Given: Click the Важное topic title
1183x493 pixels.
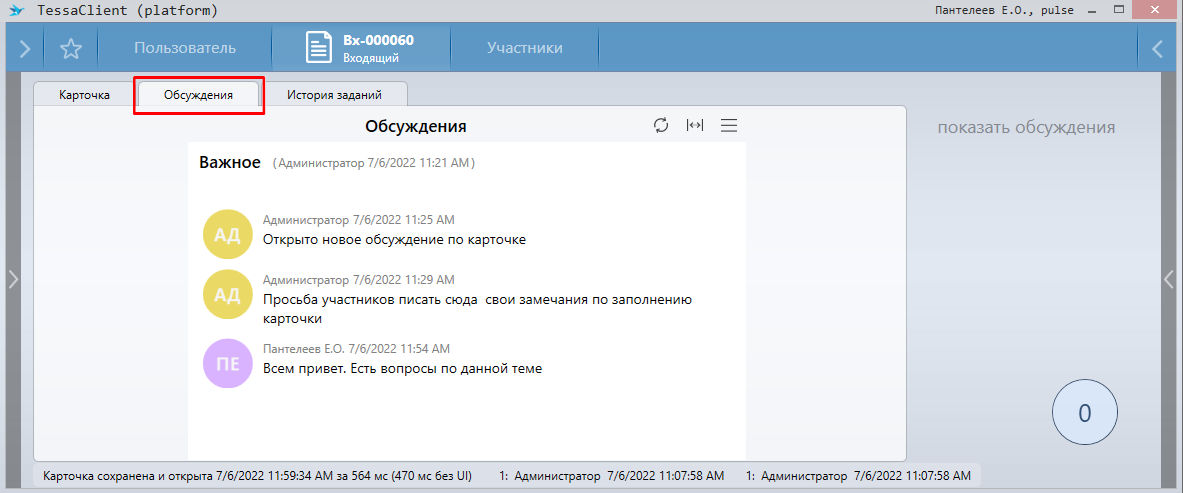Looking at the screenshot, I should tap(230, 162).
